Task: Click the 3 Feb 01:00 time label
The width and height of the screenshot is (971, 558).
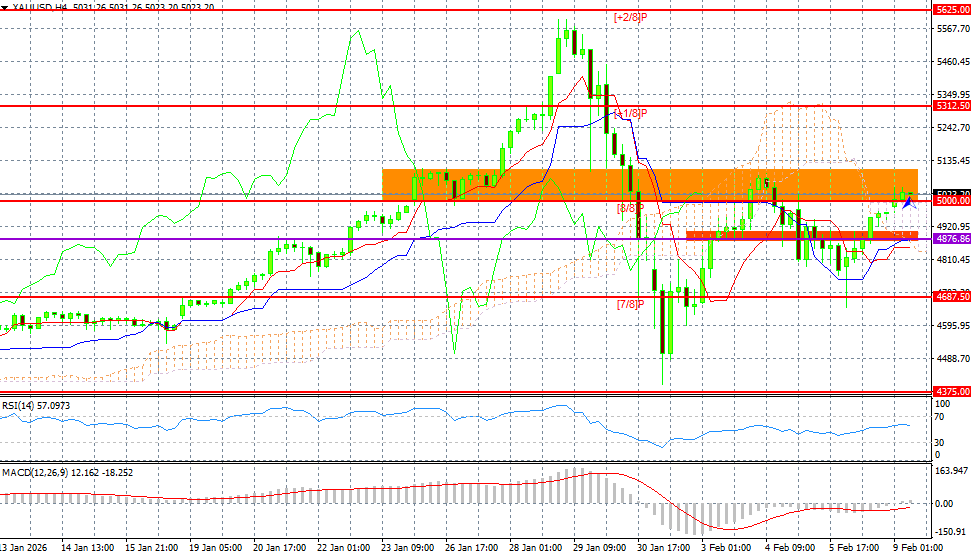Action: click(726, 548)
